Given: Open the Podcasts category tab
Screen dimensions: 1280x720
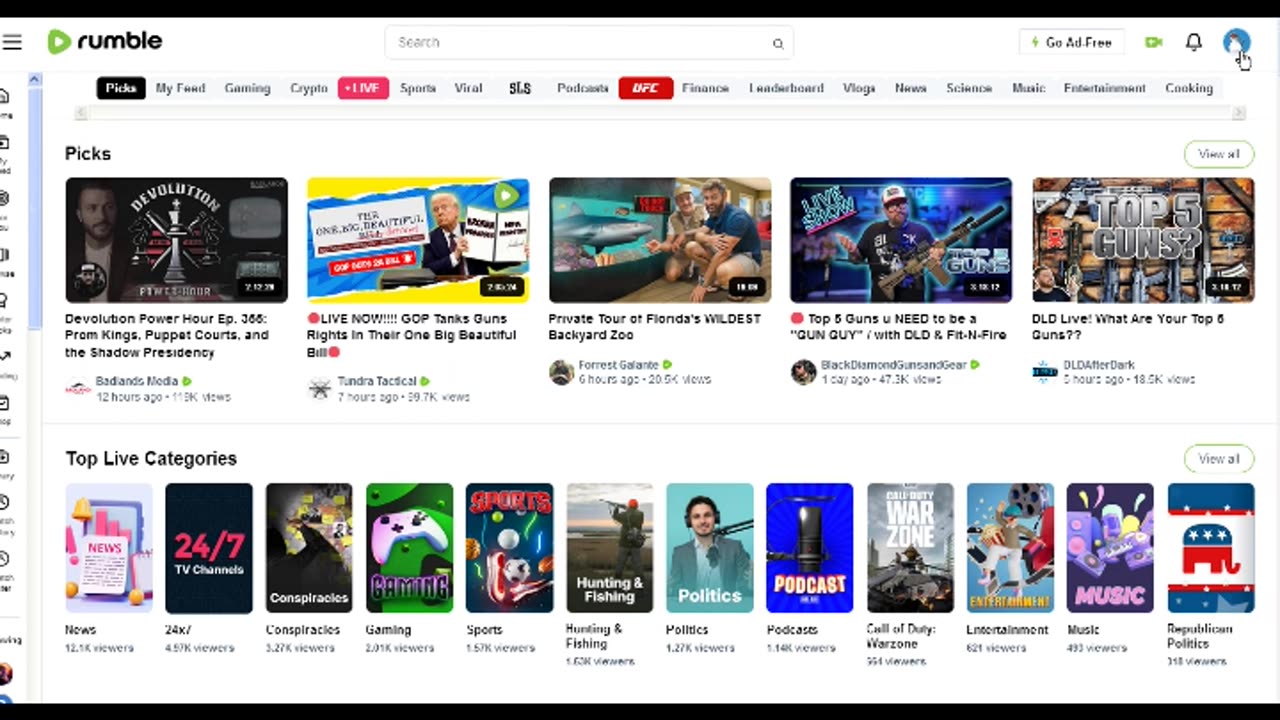Looking at the screenshot, I should pyautogui.click(x=583, y=88).
